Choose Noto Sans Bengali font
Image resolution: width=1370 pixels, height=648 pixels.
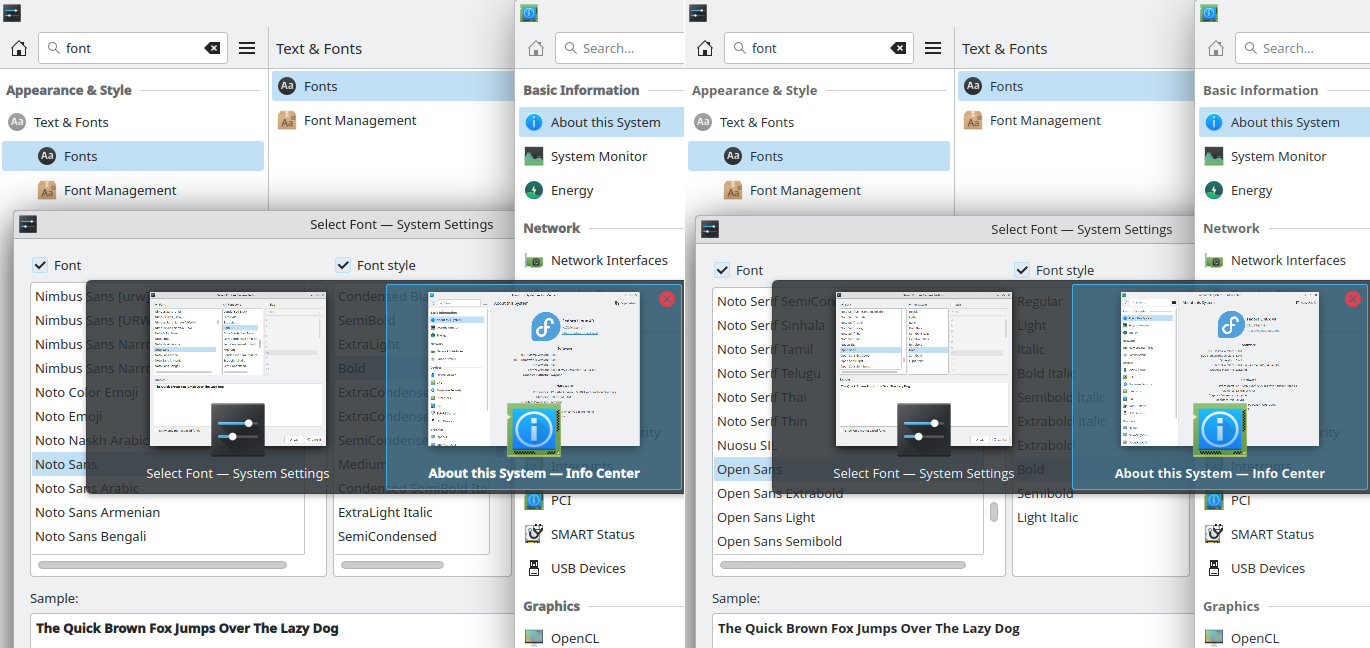91,536
